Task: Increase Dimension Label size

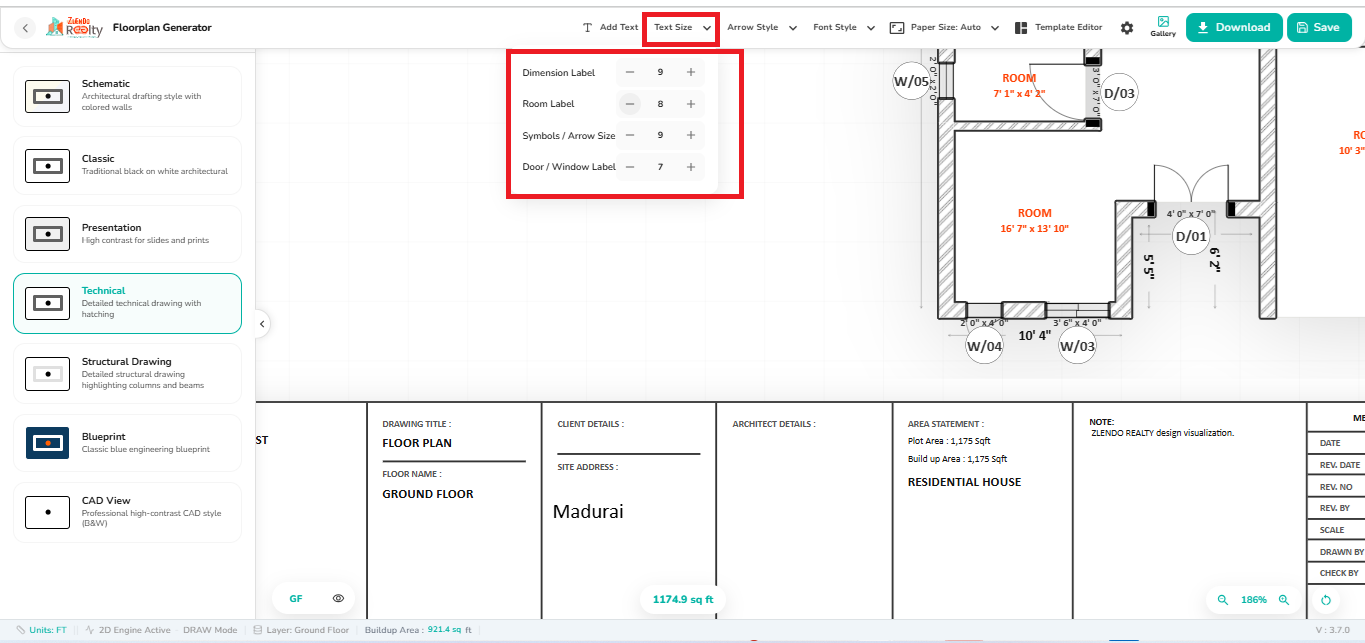Action: click(x=691, y=72)
